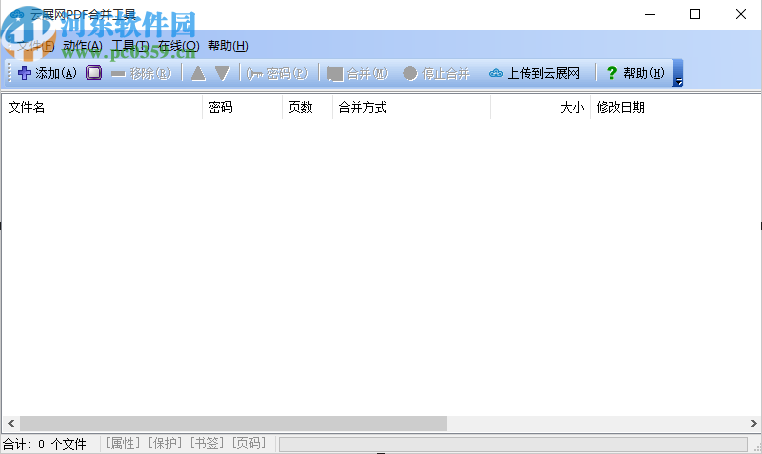Sort by the 页数 column header

pyautogui.click(x=307, y=107)
